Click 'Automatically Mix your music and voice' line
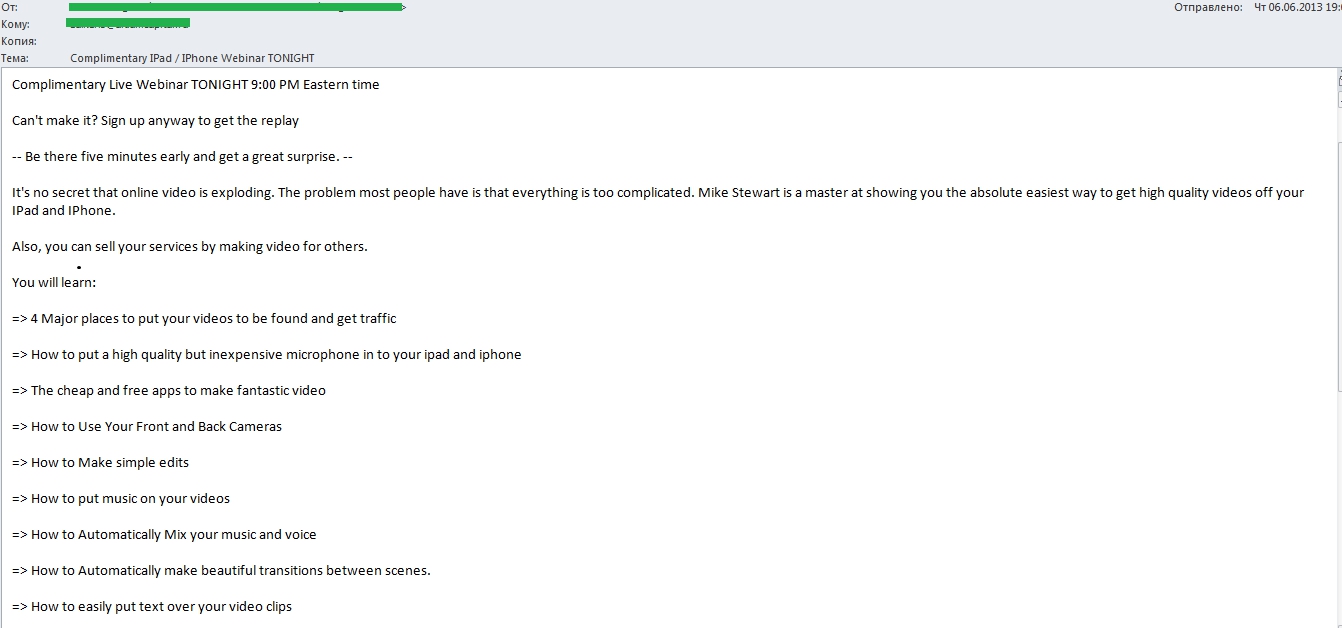The width and height of the screenshot is (1342, 628). click(164, 535)
